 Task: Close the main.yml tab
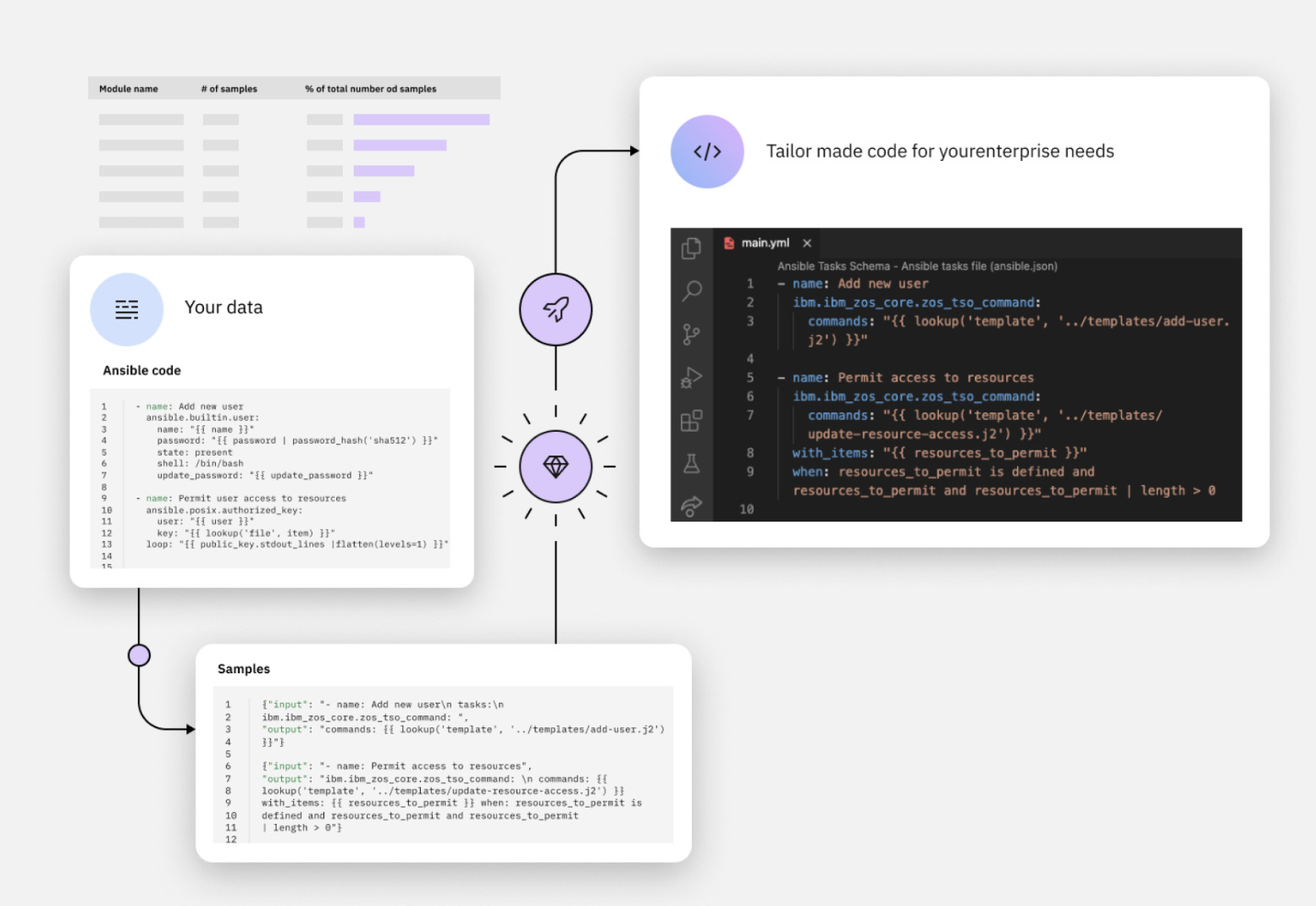tap(807, 243)
